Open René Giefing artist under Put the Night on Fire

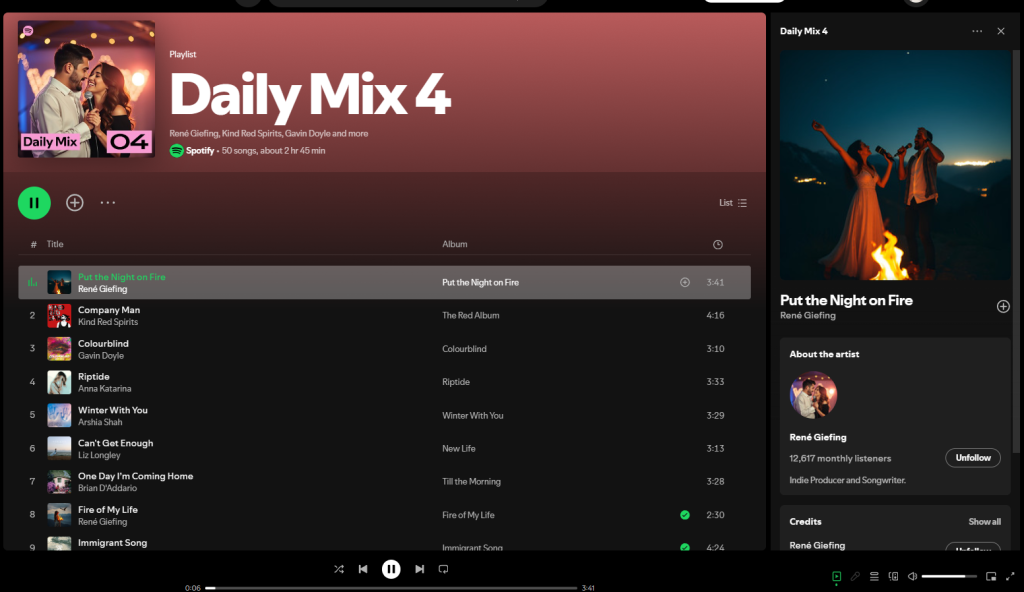[103, 289]
